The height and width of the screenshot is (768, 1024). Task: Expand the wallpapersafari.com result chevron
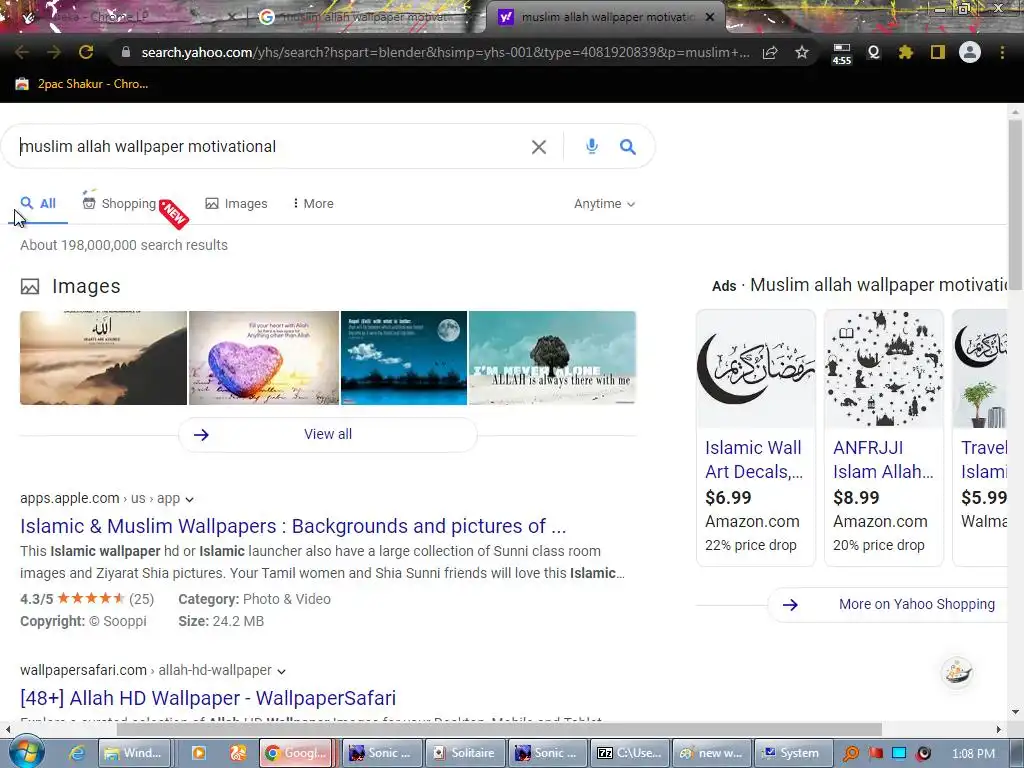coord(281,671)
